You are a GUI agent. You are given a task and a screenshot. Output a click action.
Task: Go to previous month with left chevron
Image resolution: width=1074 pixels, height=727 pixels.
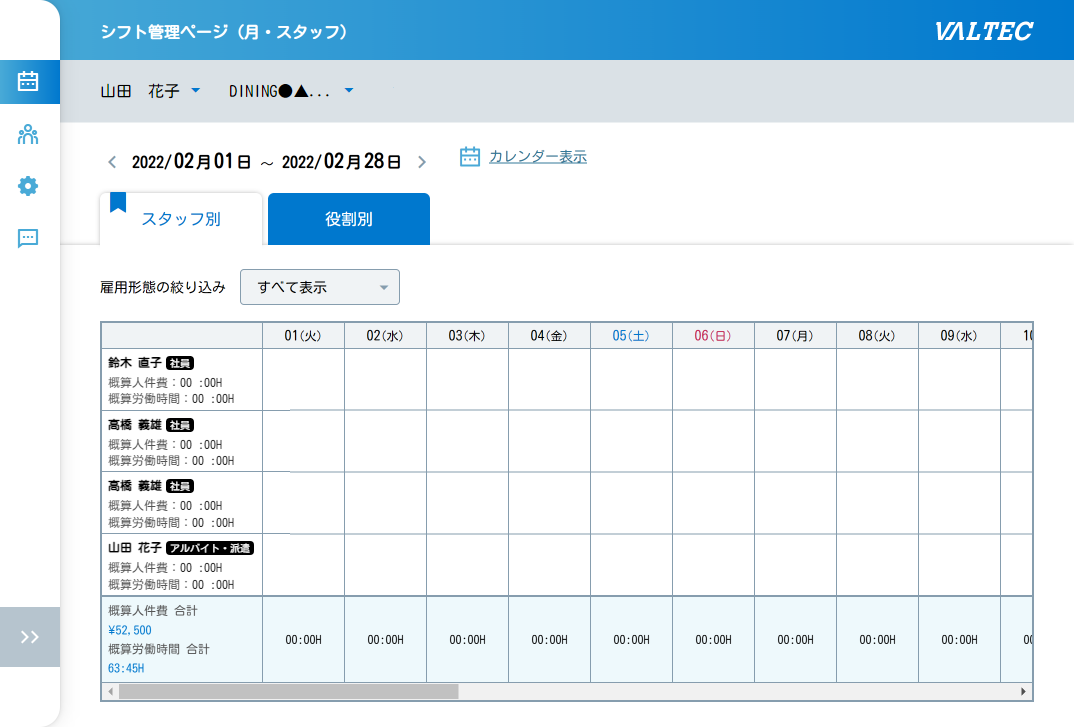(x=111, y=161)
